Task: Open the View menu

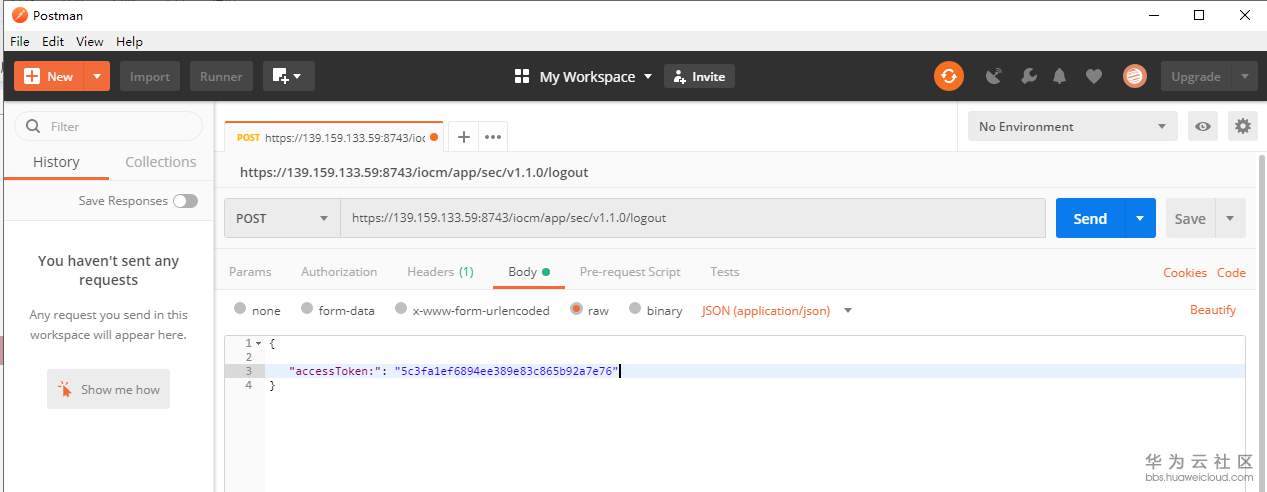Action: point(90,42)
